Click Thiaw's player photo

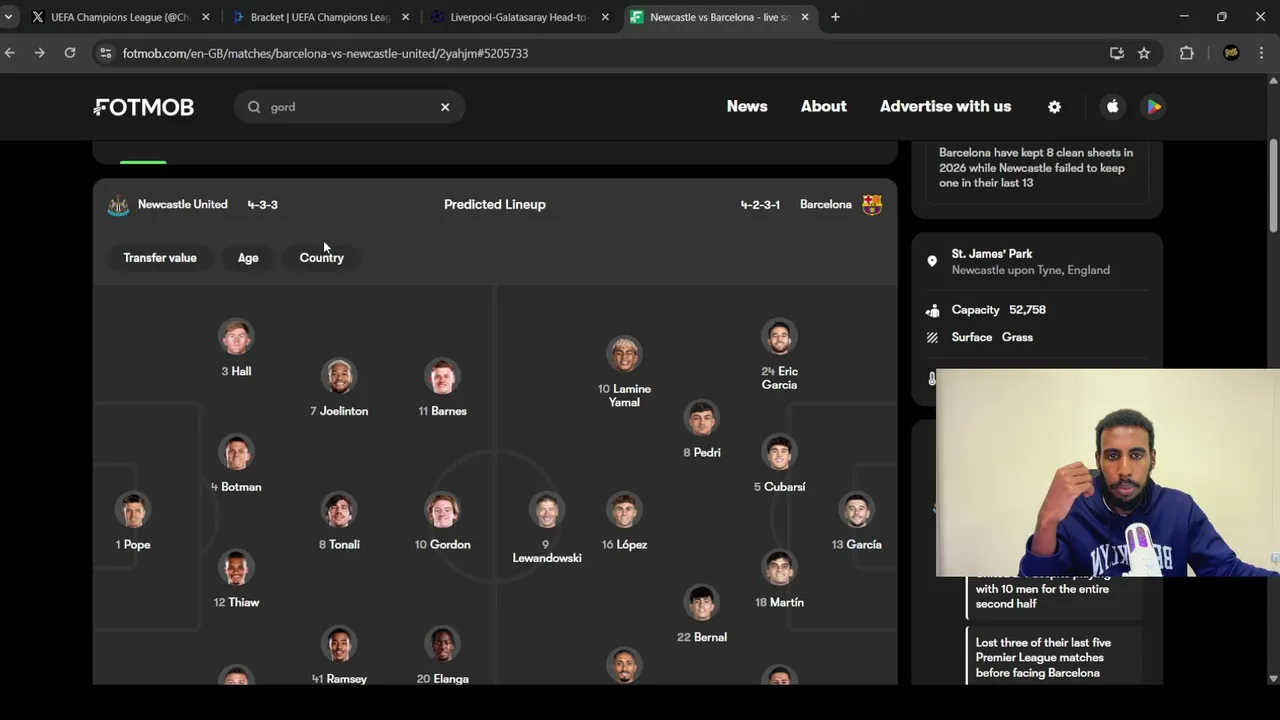point(236,568)
